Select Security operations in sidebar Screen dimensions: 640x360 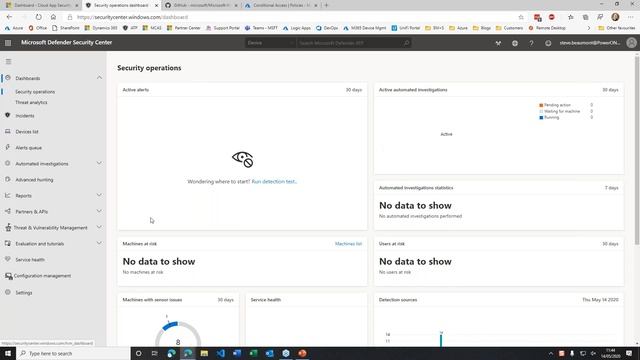point(35,92)
